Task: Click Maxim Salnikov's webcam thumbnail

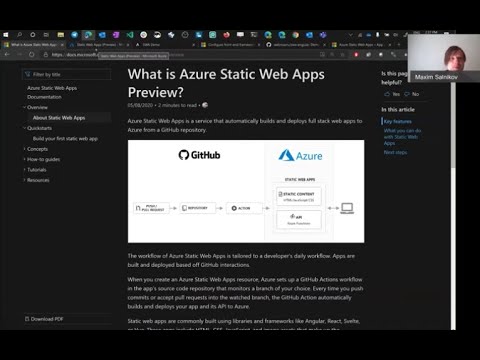Action: point(444,58)
